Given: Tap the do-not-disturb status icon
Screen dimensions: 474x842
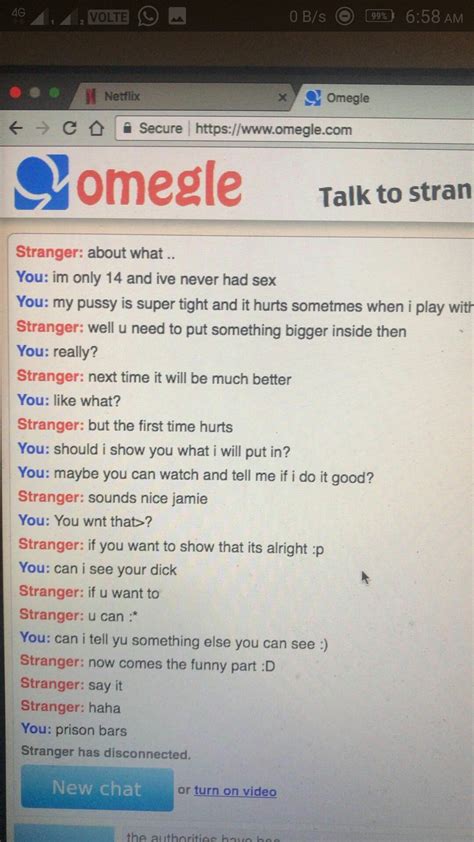Looking at the screenshot, I should (x=344, y=17).
